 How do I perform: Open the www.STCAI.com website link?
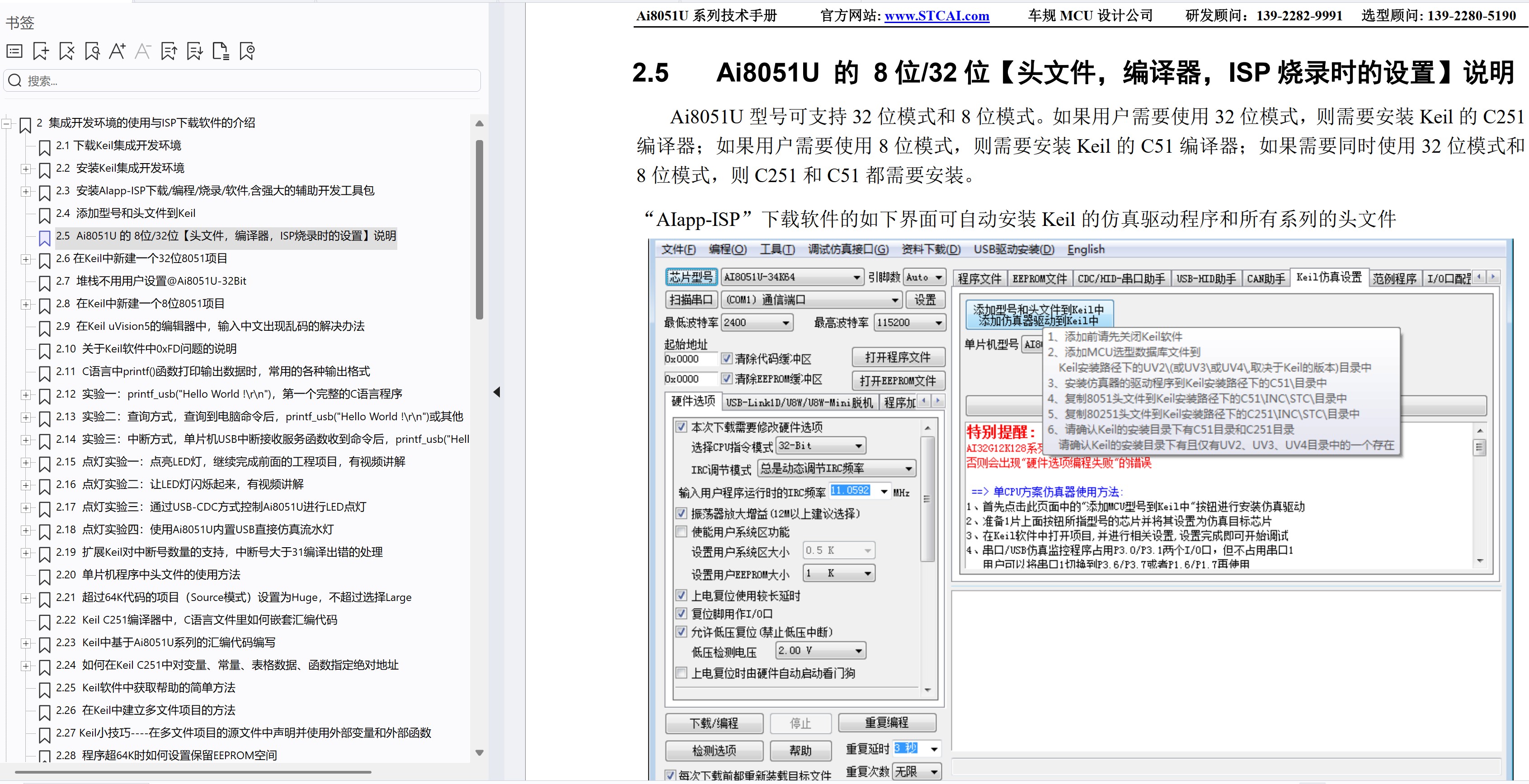pyautogui.click(x=936, y=16)
